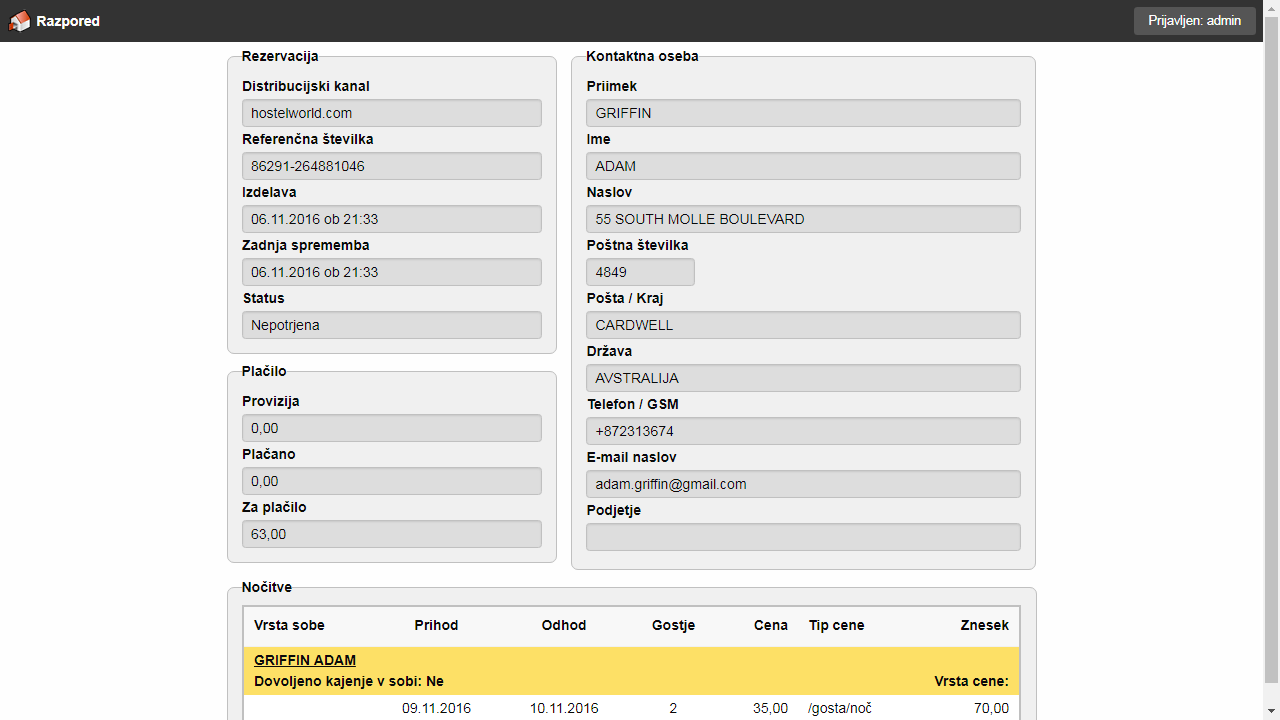Click the Za plačilo field
This screenshot has width=1280, height=720.
(x=391, y=534)
